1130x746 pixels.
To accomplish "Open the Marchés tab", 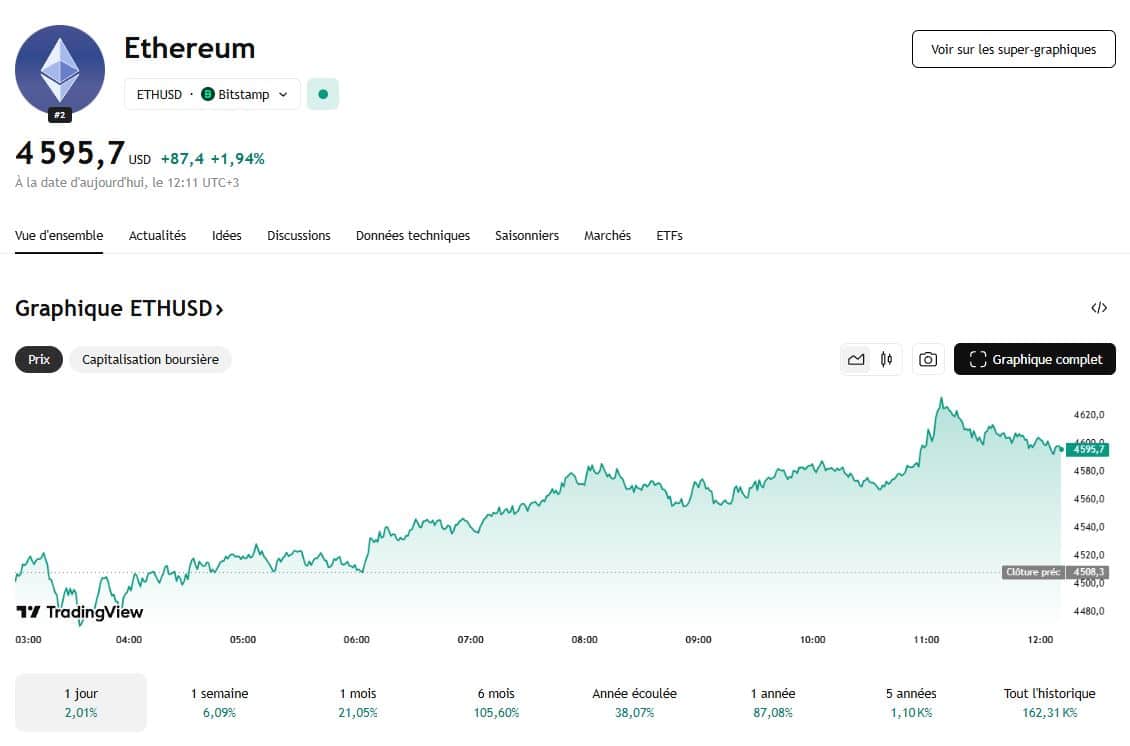I will click(608, 236).
